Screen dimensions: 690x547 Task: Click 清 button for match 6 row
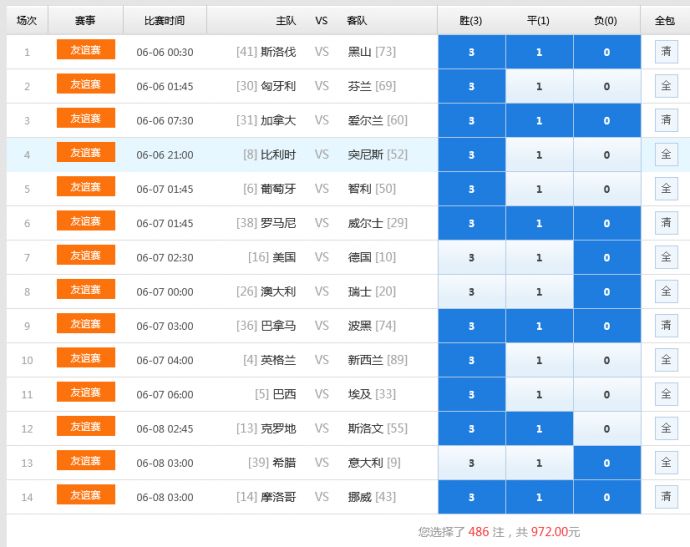coord(666,223)
